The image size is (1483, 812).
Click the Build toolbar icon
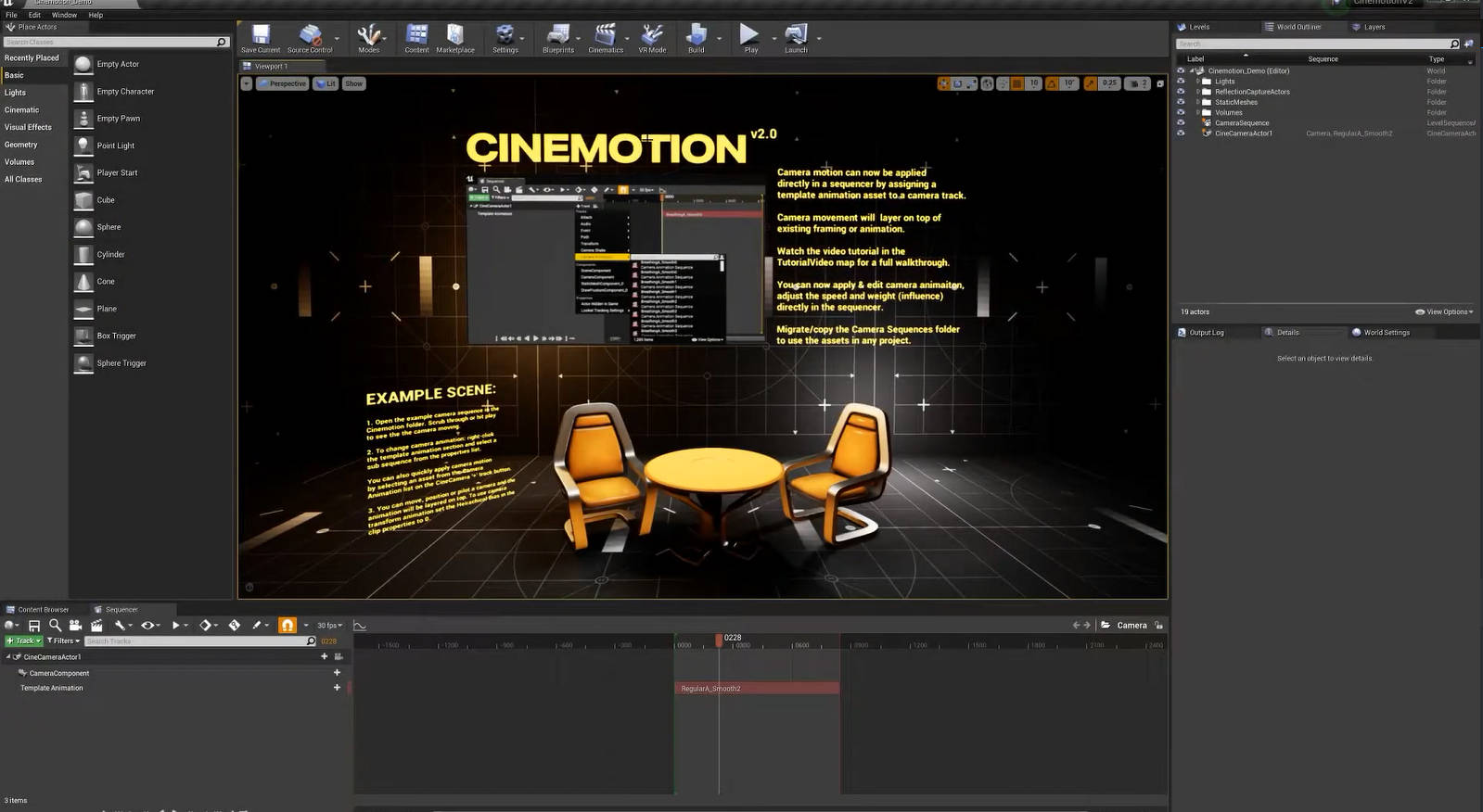click(x=696, y=38)
